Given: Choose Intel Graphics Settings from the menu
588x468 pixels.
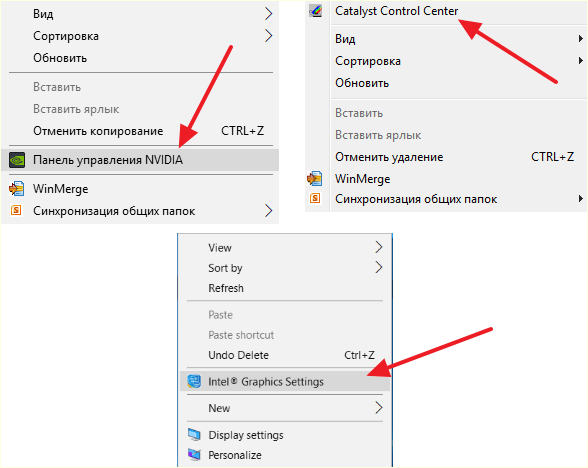Looking at the screenshot, I should 285,381.
